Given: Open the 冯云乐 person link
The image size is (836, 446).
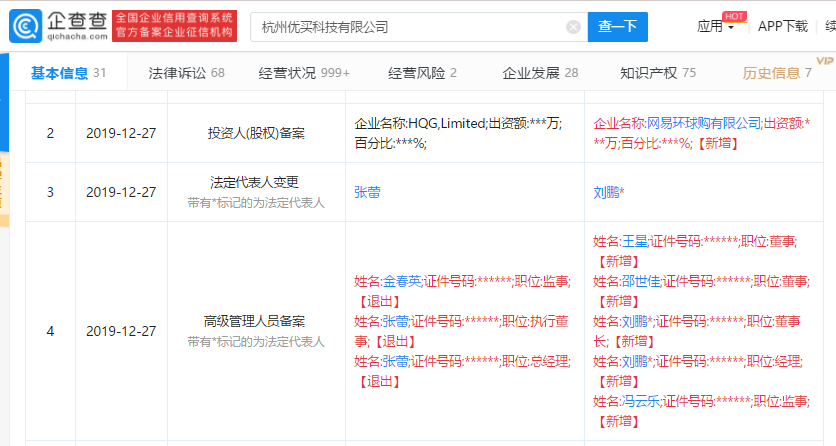Looking at the screenshot, I should [x=641, y=401].
